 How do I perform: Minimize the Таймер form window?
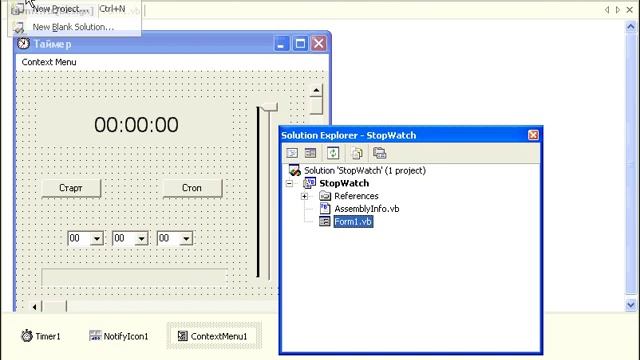281,43
